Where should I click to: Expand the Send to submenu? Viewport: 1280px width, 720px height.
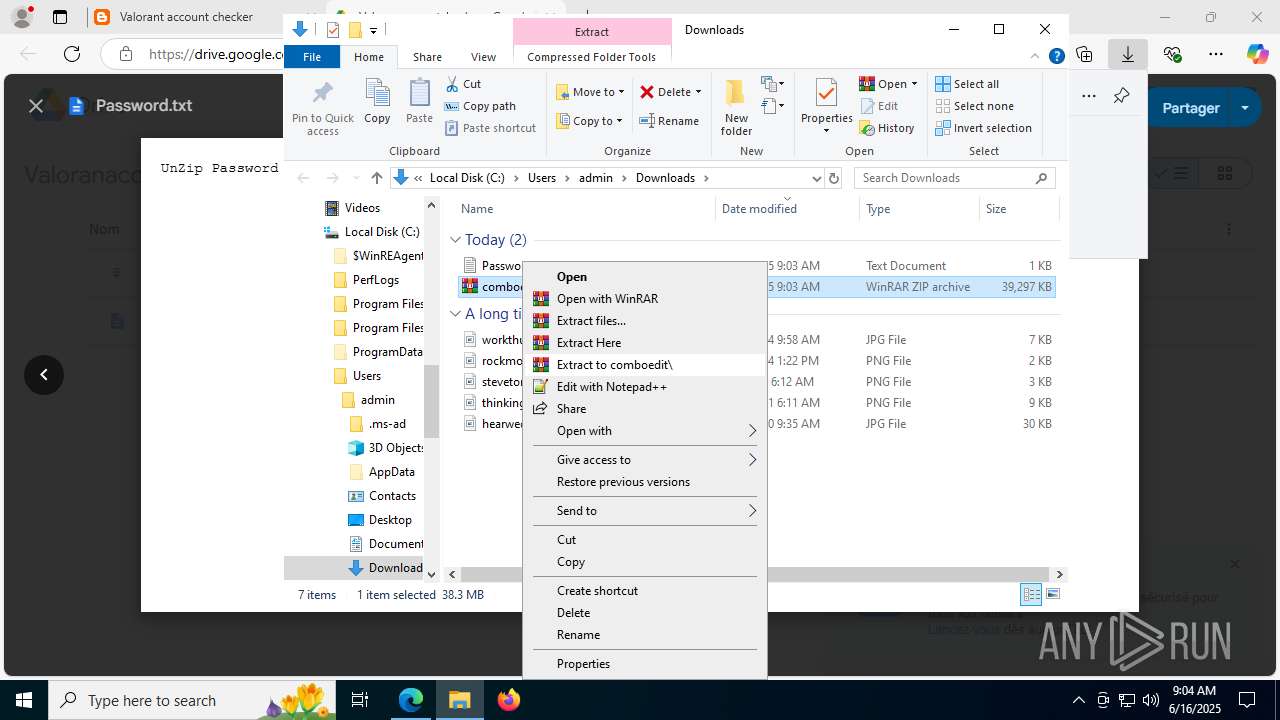(644, 511)
